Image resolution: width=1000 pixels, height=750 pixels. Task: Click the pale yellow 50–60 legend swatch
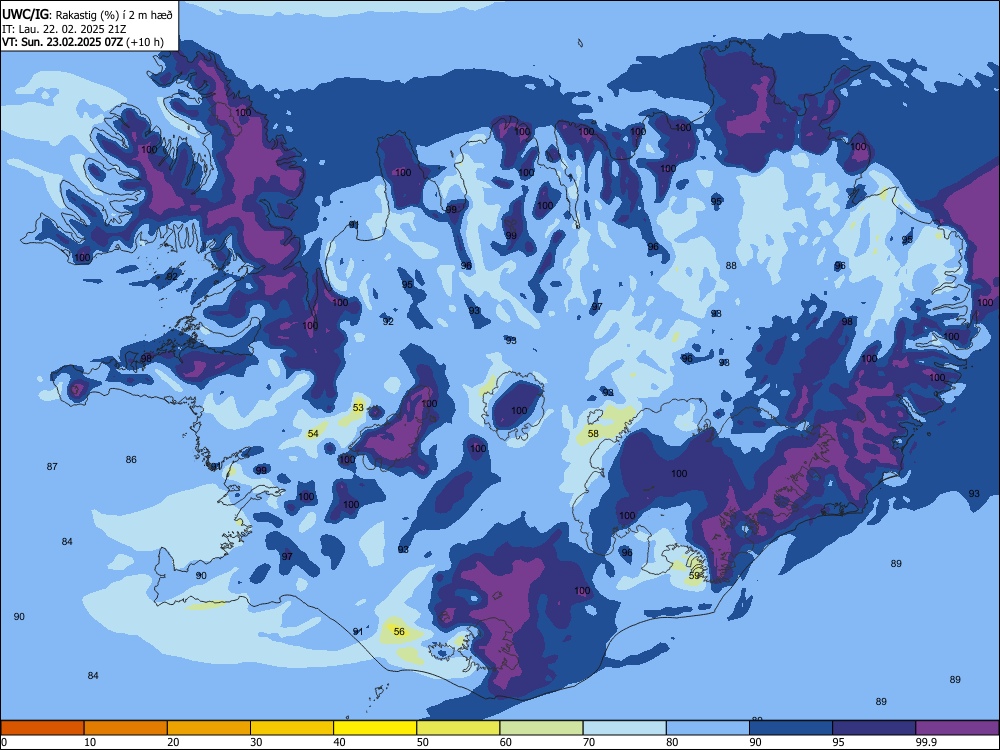point(459,728)
